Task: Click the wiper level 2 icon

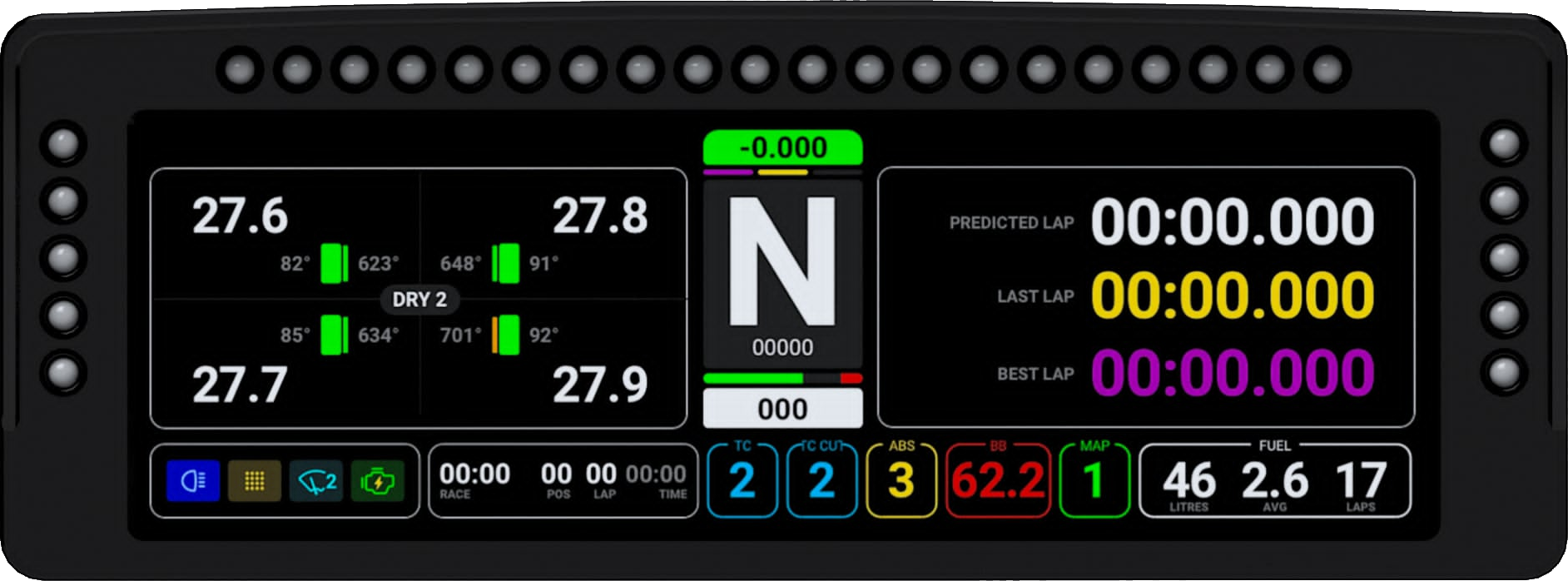Action: pyautogui.click(x=316, y=481)
